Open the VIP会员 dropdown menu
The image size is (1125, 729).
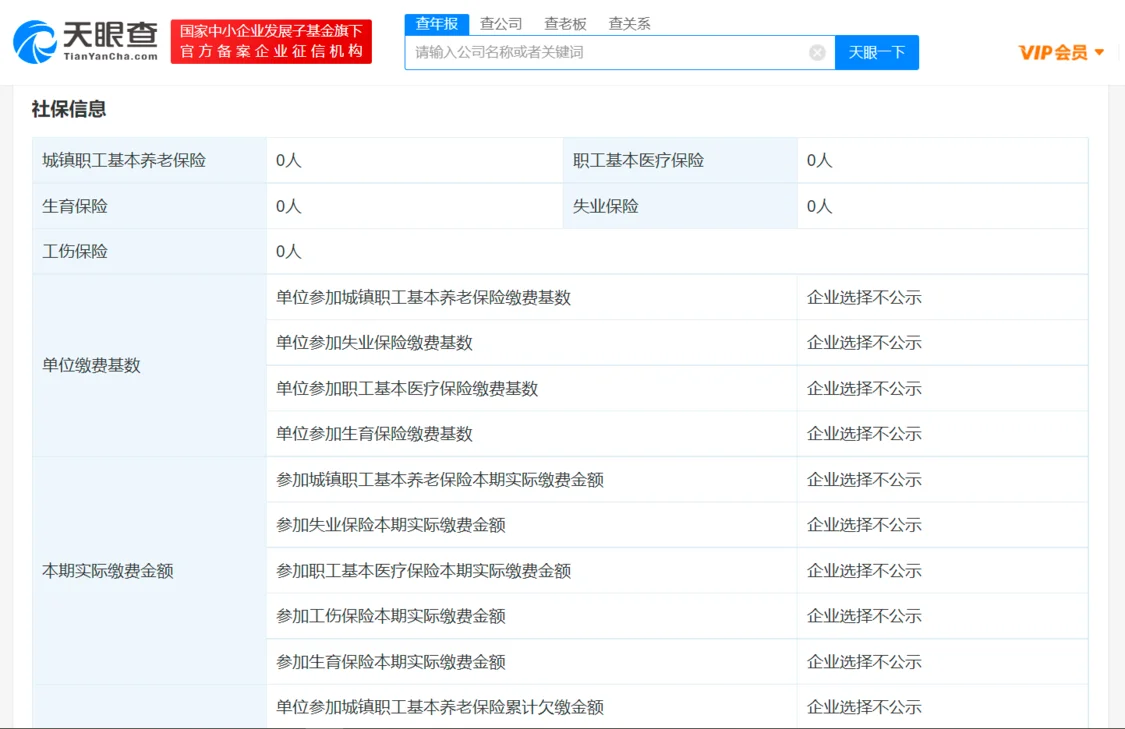pyautogui.click(x=1061, y=53)
